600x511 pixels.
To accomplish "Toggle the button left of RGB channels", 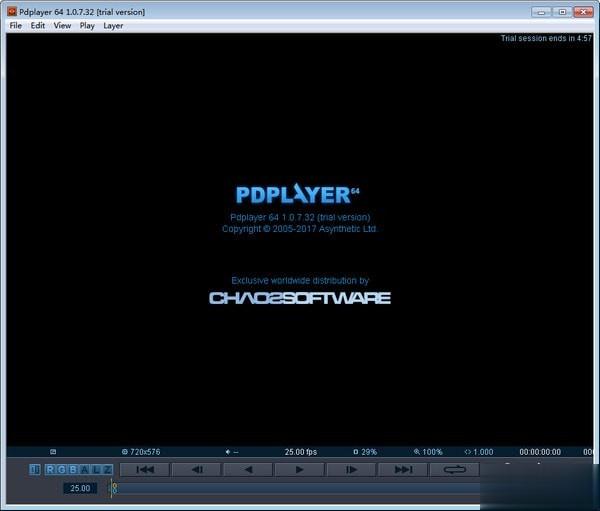I will [x=35, y=469].
